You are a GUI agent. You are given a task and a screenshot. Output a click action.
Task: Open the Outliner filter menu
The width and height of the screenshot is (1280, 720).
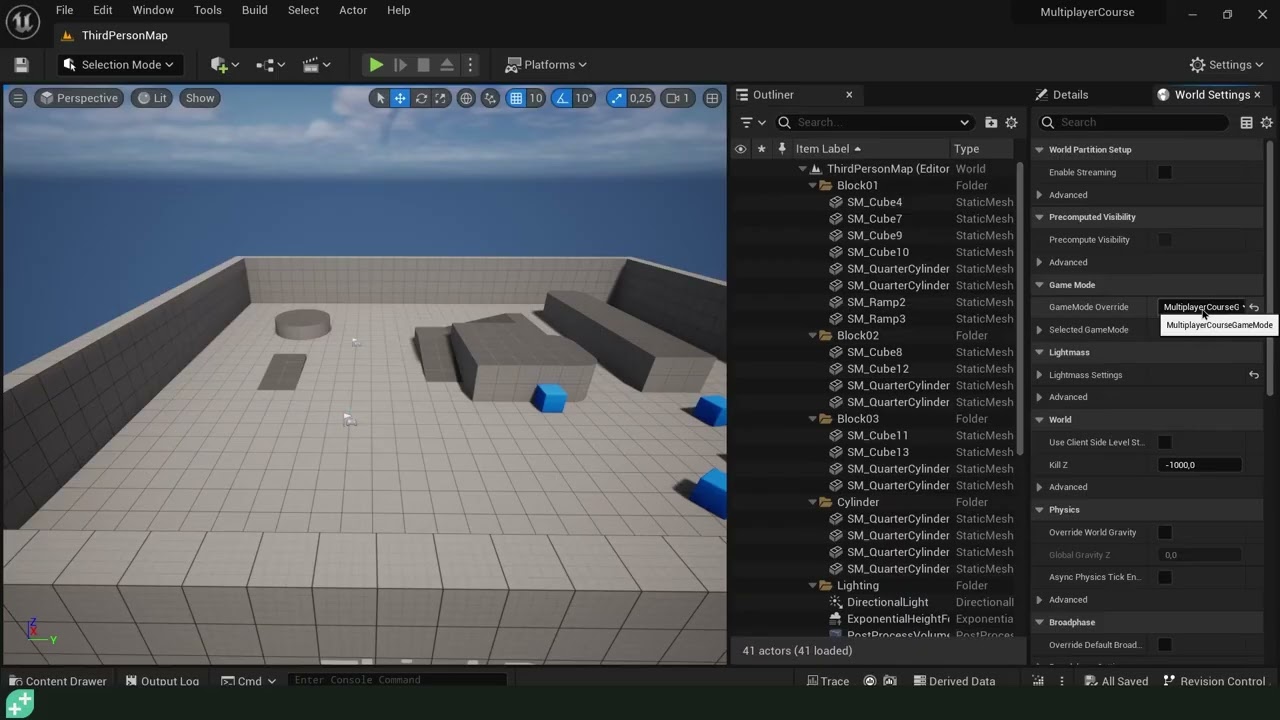pyautogui.click(x=752, y=122)
